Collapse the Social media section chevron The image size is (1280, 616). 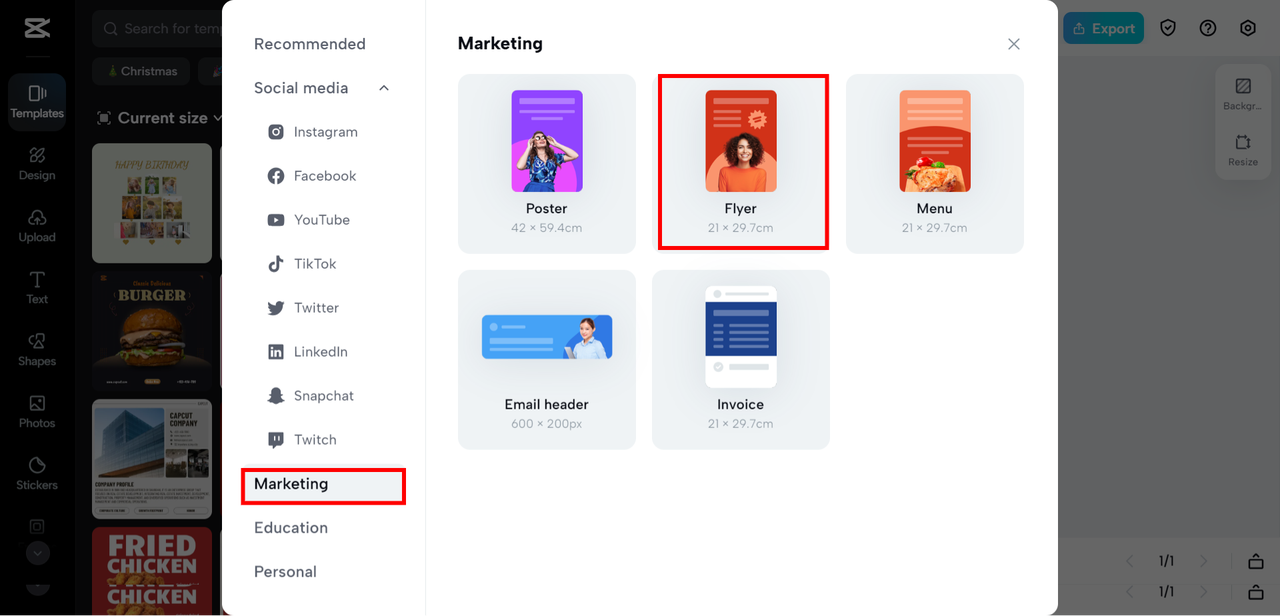click(x=384, y=88)
